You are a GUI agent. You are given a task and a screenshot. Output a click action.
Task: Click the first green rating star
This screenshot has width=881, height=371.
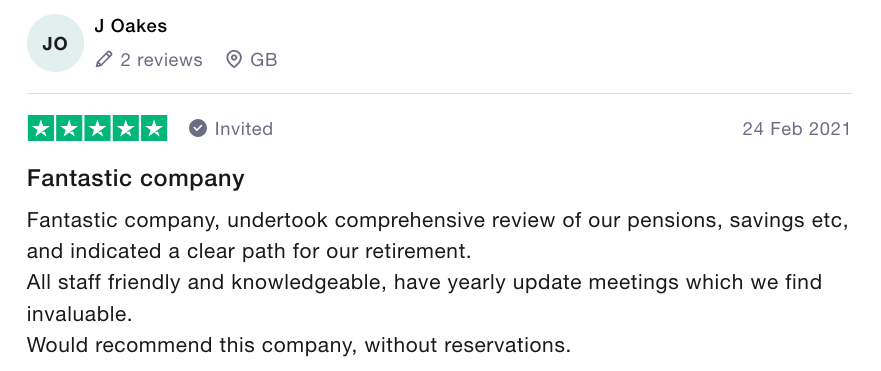pyautogui.click(x=41, y=128)
